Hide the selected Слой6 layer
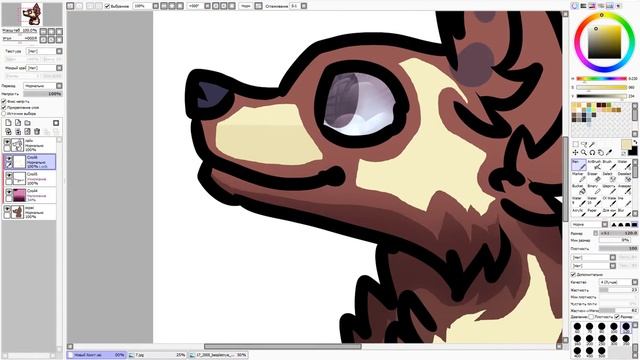This screenshot has width=640, height=360. 9,159
